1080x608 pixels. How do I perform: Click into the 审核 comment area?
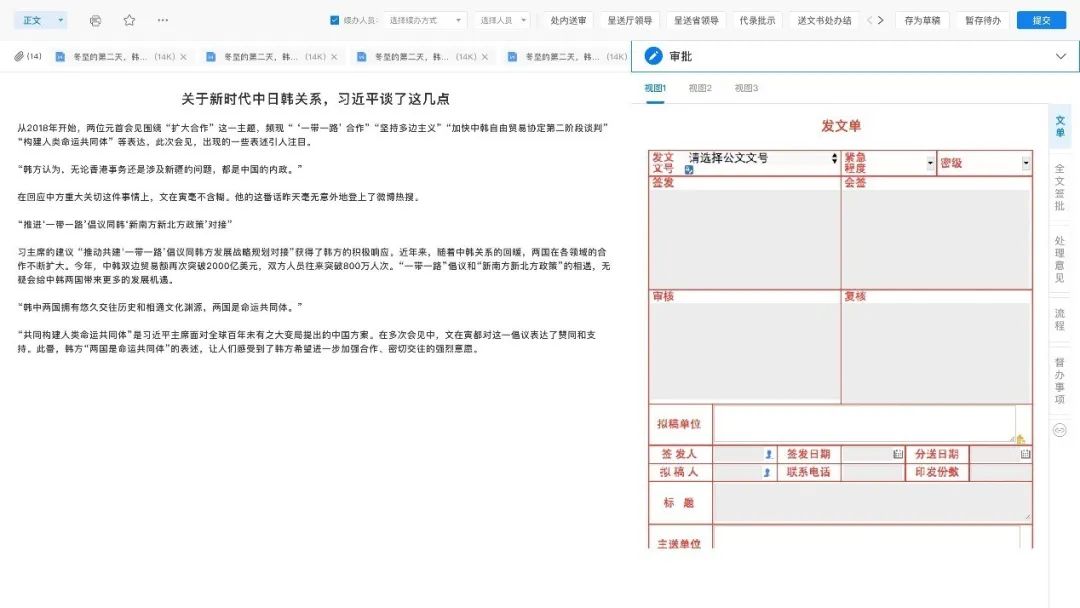[x=745, y=352]
